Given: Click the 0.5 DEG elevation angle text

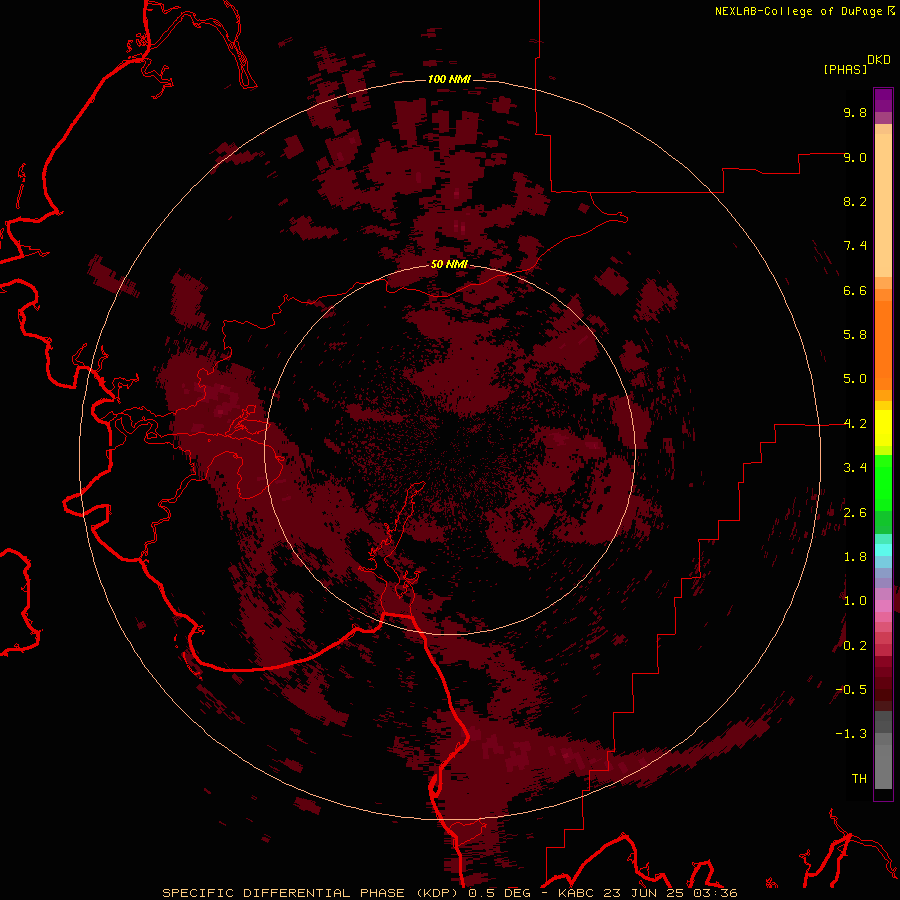Looking at the screenshot, I should [x=502, y=893].
